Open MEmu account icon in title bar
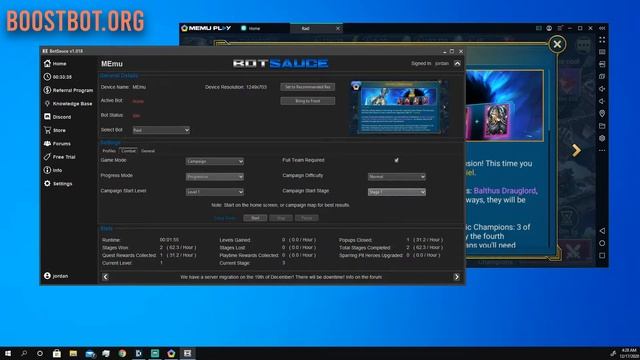640x360 pixels. pos(549,28)
